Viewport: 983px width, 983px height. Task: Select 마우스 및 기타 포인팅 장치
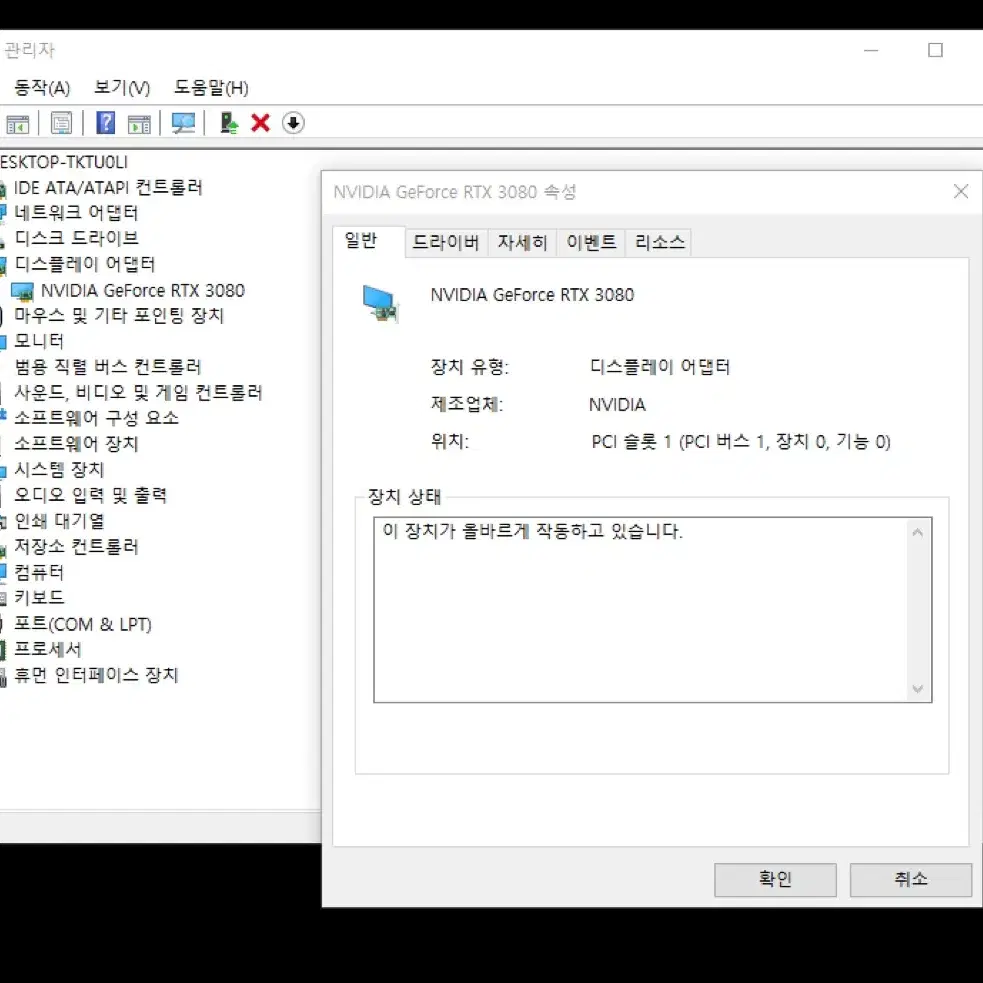point(119,315)
